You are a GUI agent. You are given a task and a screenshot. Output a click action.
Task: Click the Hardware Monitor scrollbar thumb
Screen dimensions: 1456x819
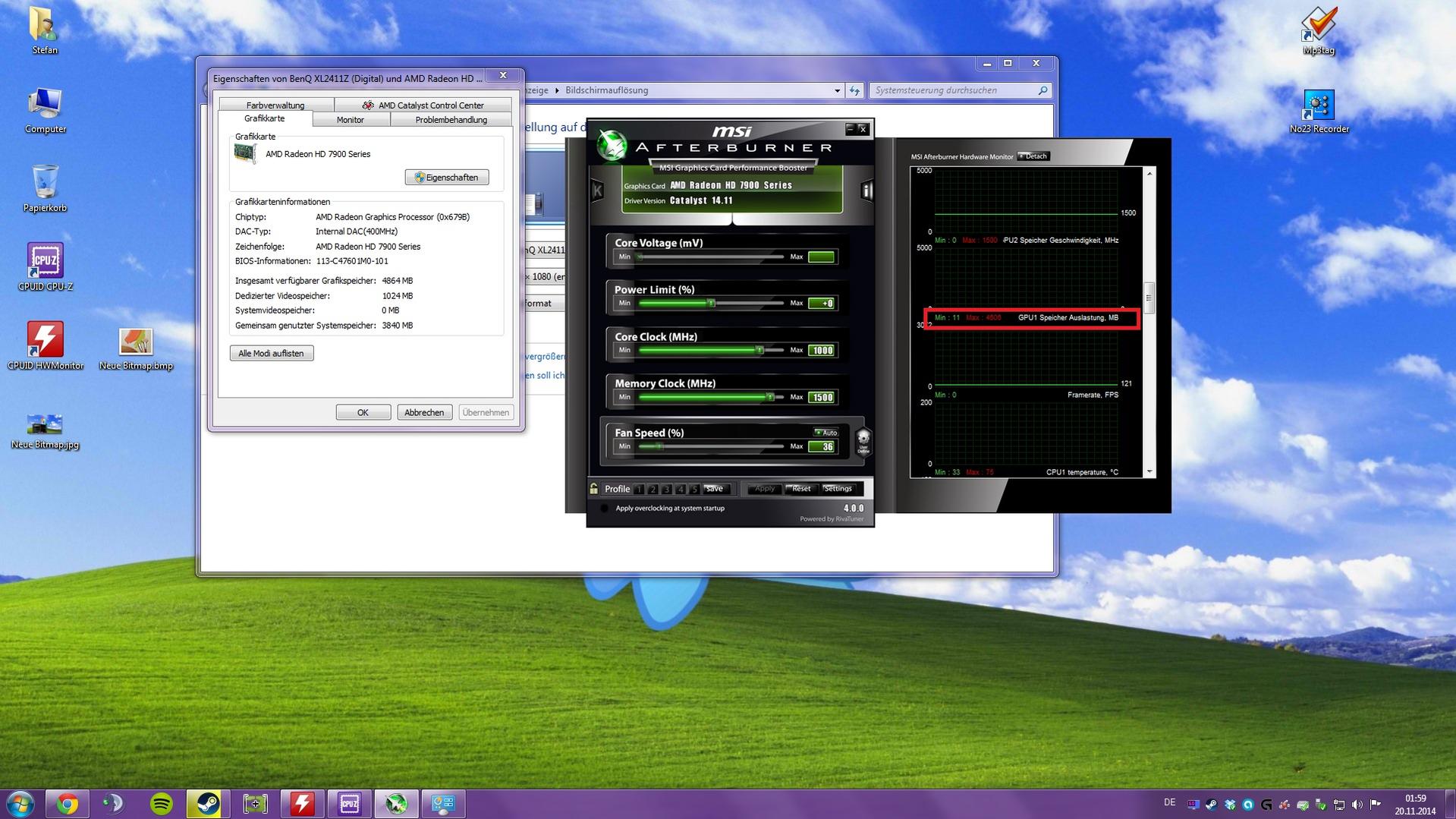coord(1149,298)
